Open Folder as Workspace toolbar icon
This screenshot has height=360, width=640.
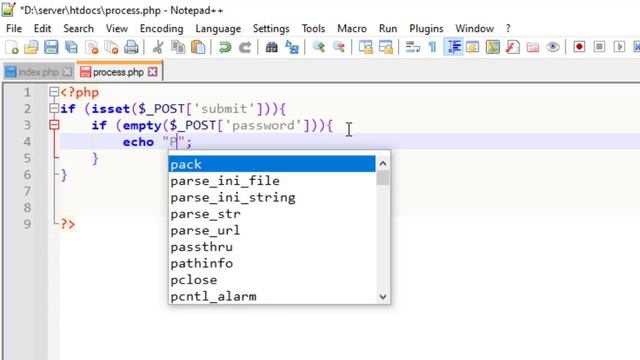(533, 47)
